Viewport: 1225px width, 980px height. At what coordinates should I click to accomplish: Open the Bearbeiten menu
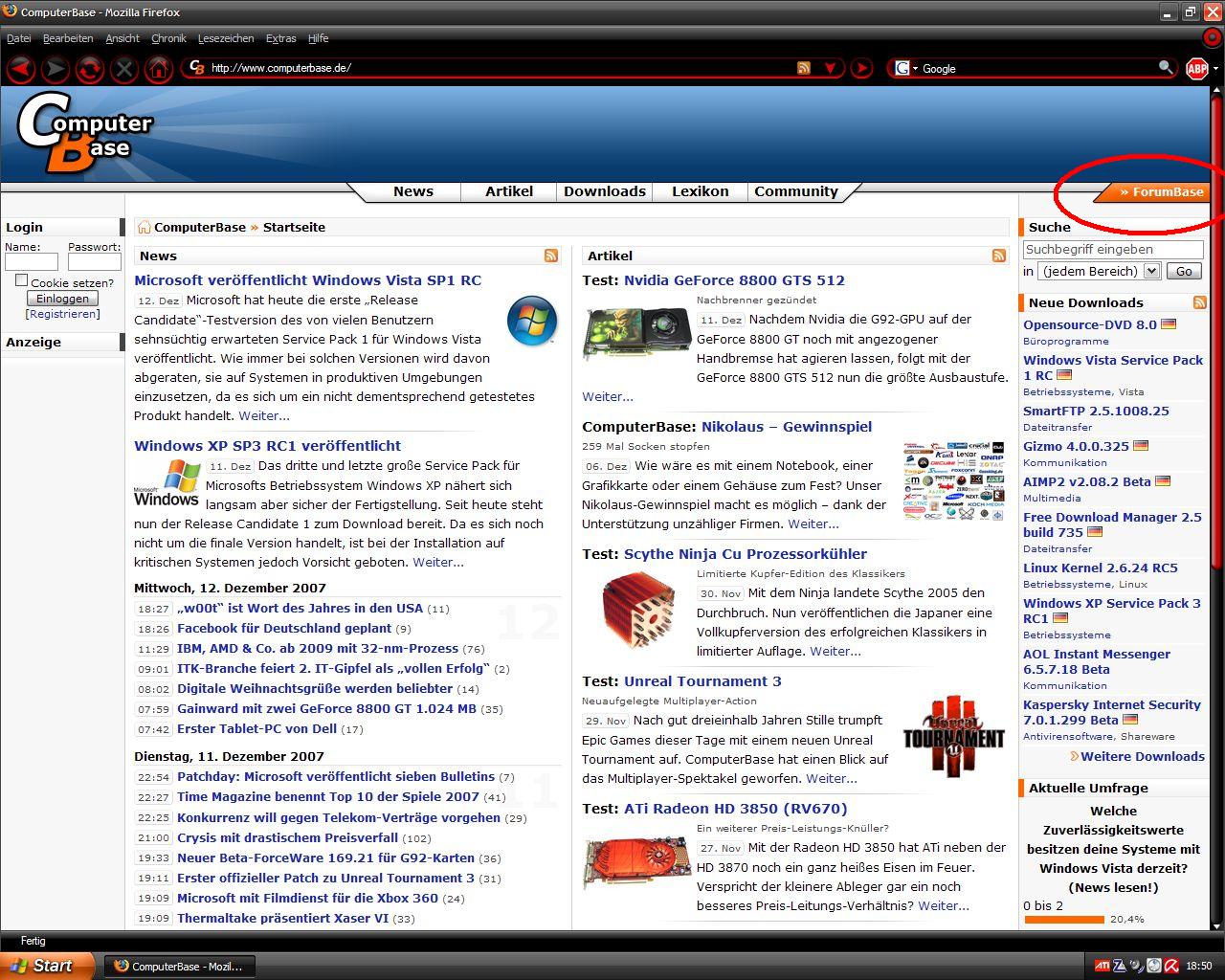pyautogui.click(x=68, y=38)
